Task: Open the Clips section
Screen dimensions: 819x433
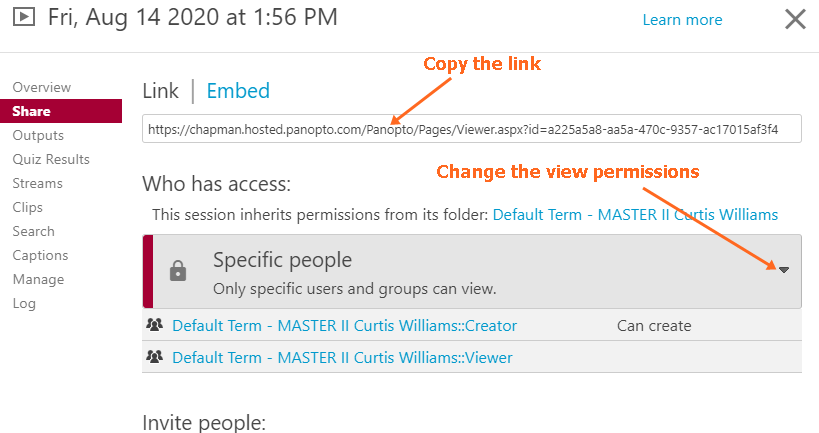Action: pyautogui.click(x=28, y=207)
